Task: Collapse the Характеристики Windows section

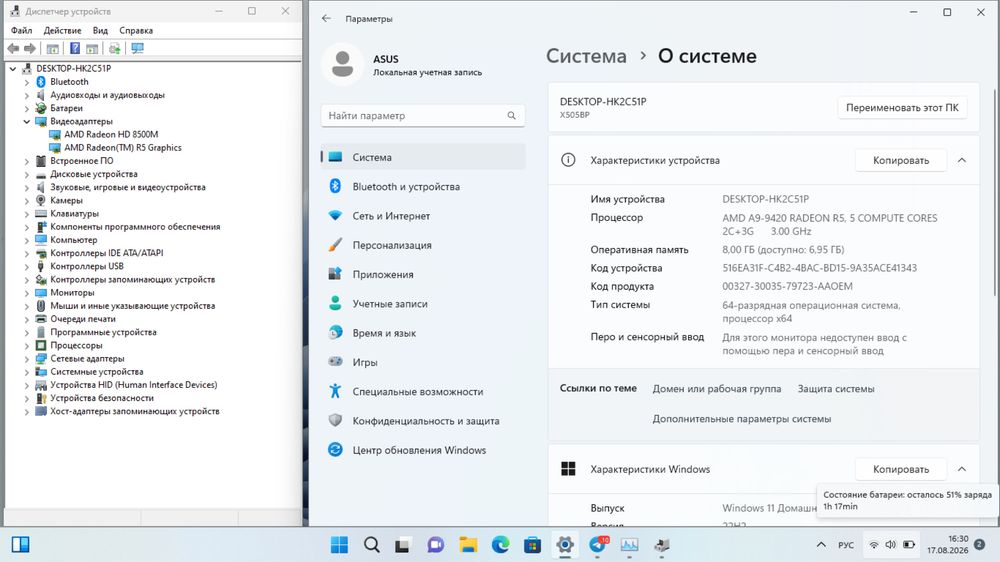Action: coord(962,469)
